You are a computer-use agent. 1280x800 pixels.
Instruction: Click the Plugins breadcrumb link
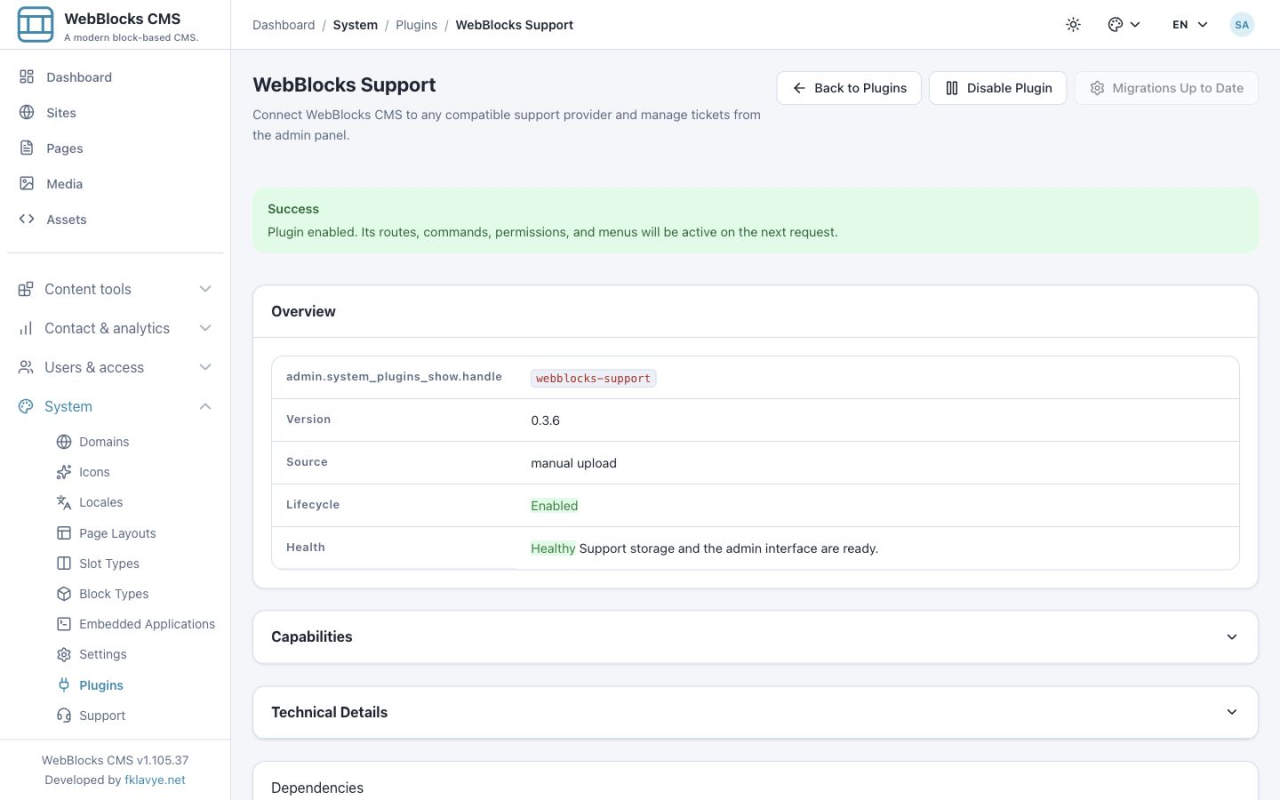point(416,25)
